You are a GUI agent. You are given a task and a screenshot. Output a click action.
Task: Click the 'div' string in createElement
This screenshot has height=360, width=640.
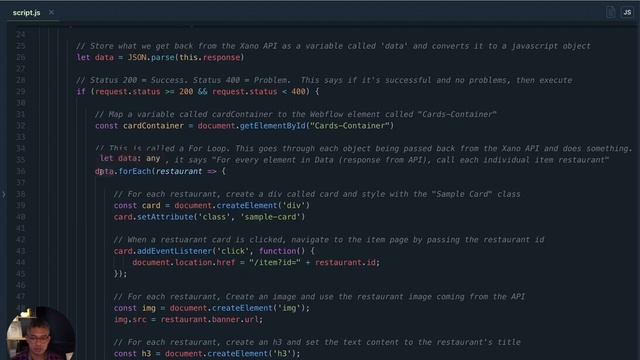coord(293,206)
